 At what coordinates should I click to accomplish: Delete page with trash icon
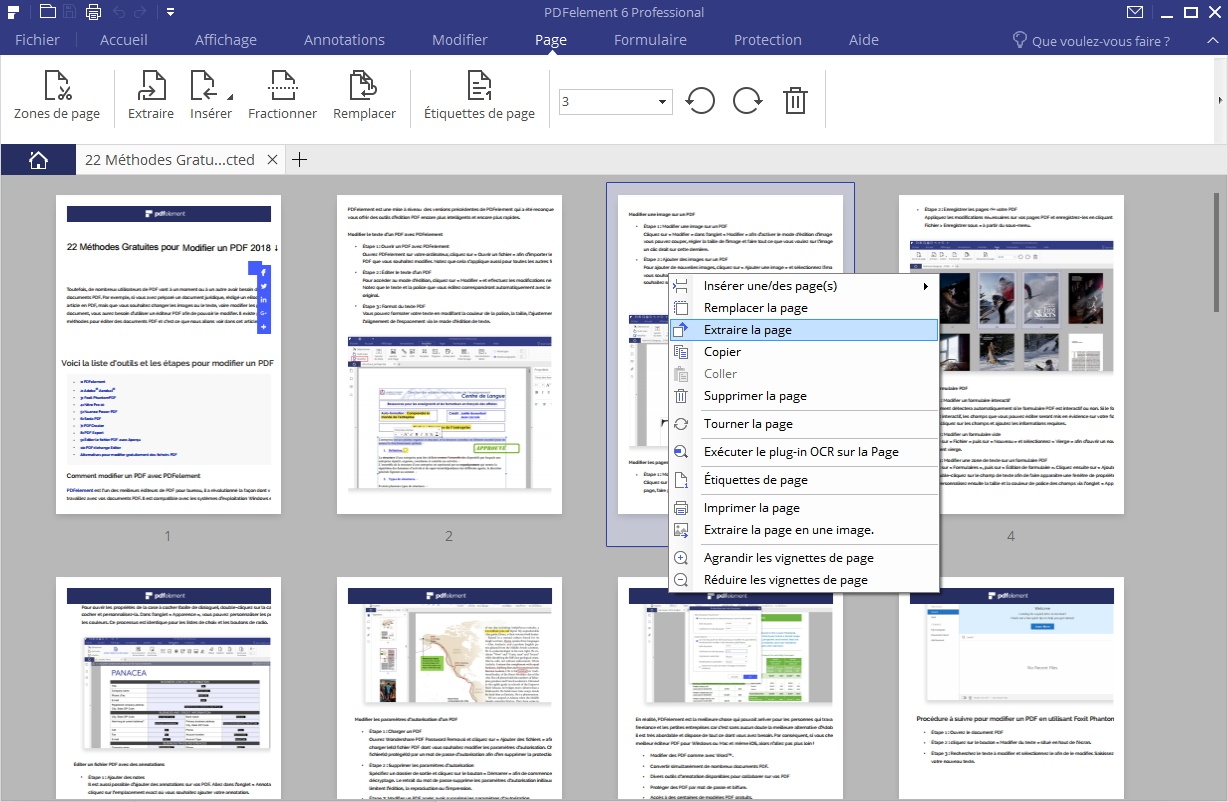[795, 100]
